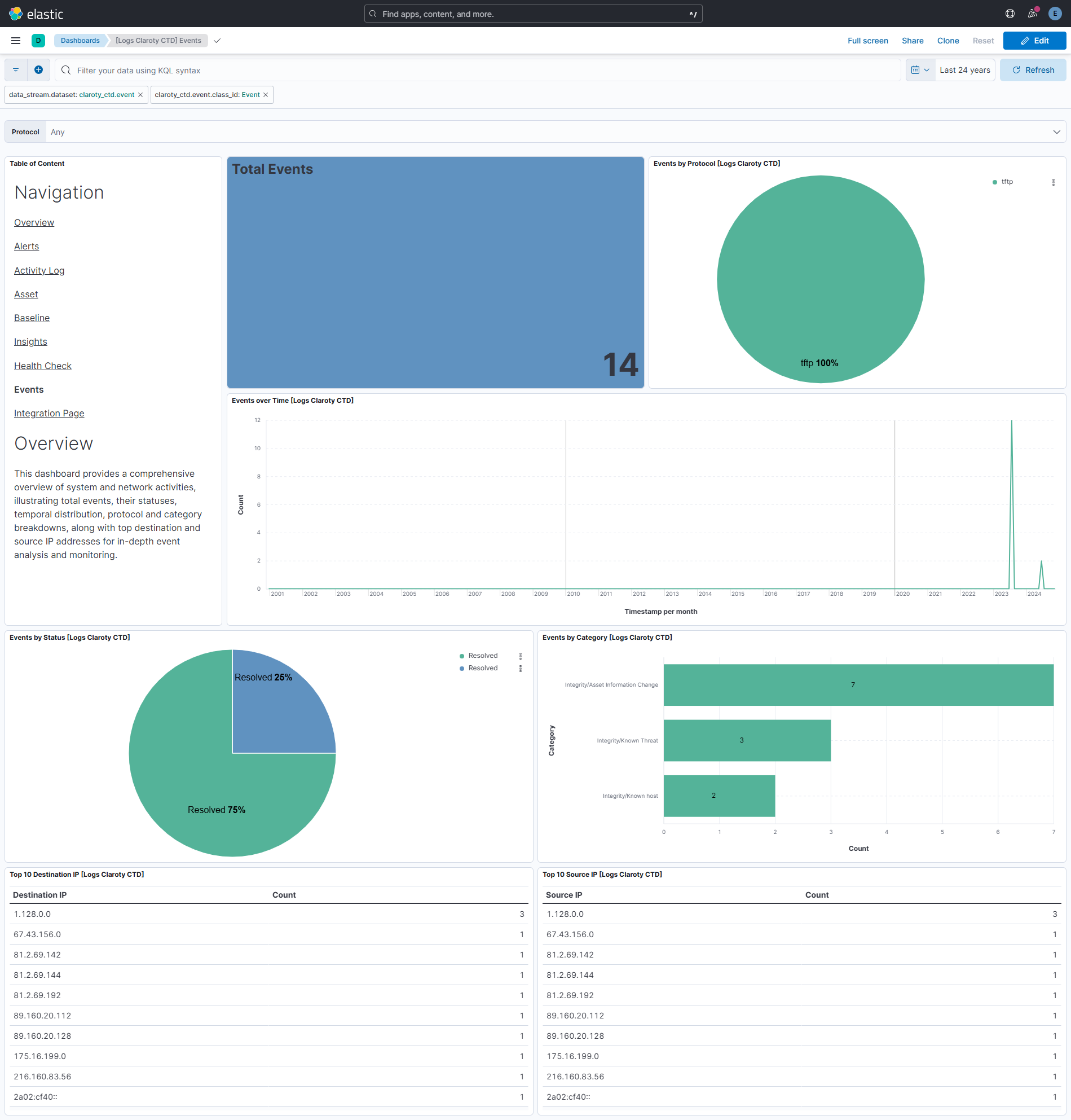
Task: Open the help icon in top bar
Action: [1010, 14]
